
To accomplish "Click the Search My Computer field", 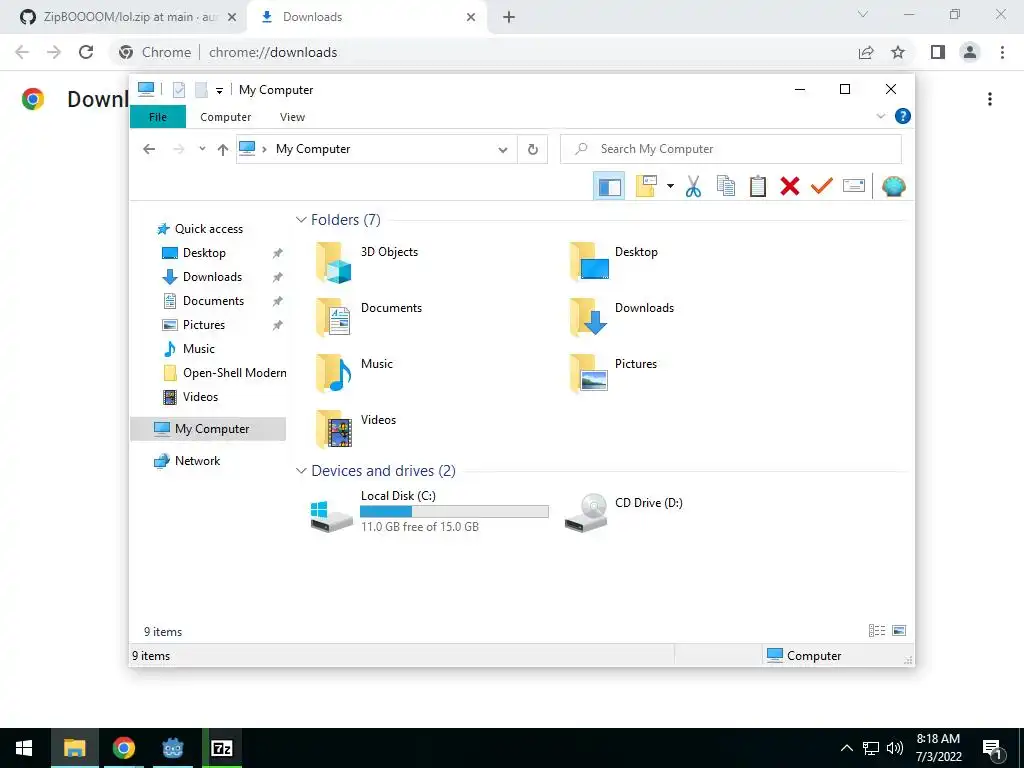I will tap(731, 149).
